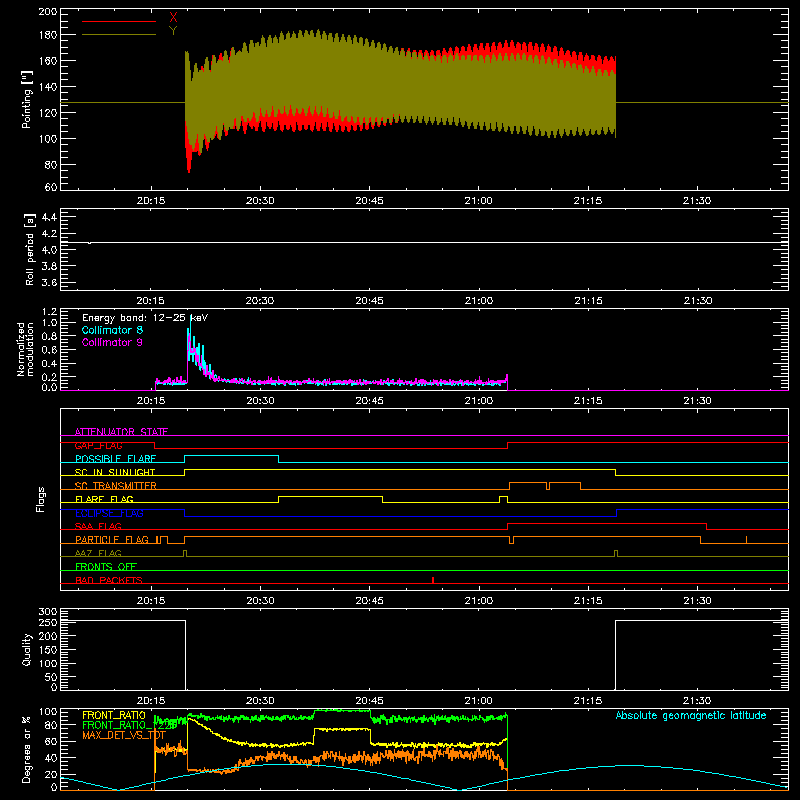
Task: Click the green FRONT_RATIO_1225 legend entry
Action: pyautogui.click(x=129, y=725)
